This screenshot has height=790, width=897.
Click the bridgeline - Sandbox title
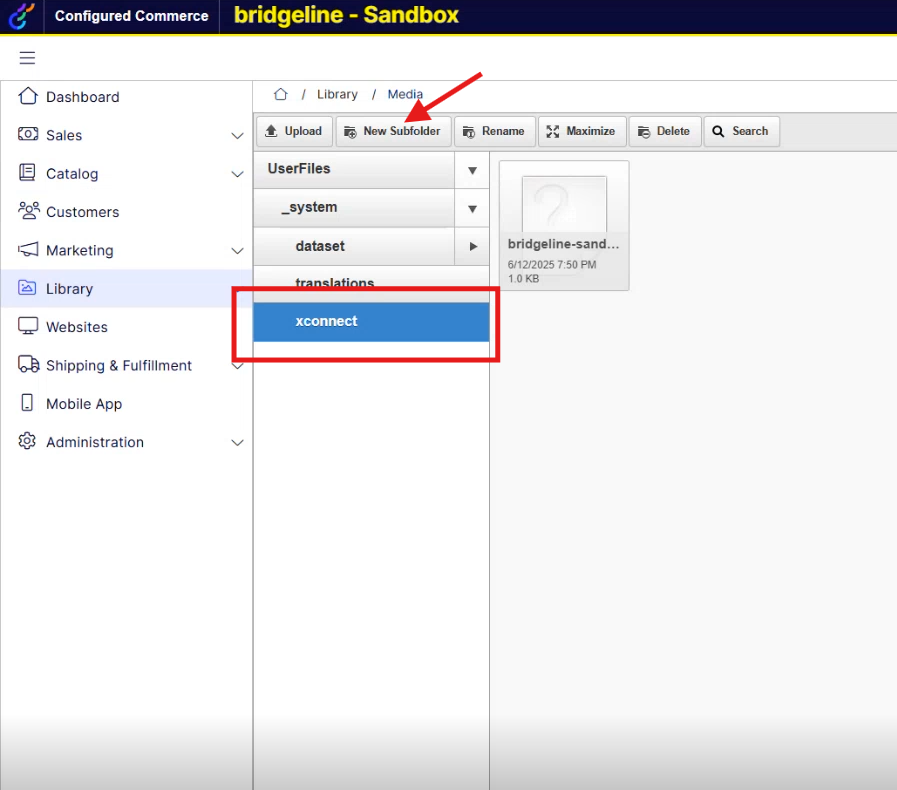(347, 15)
